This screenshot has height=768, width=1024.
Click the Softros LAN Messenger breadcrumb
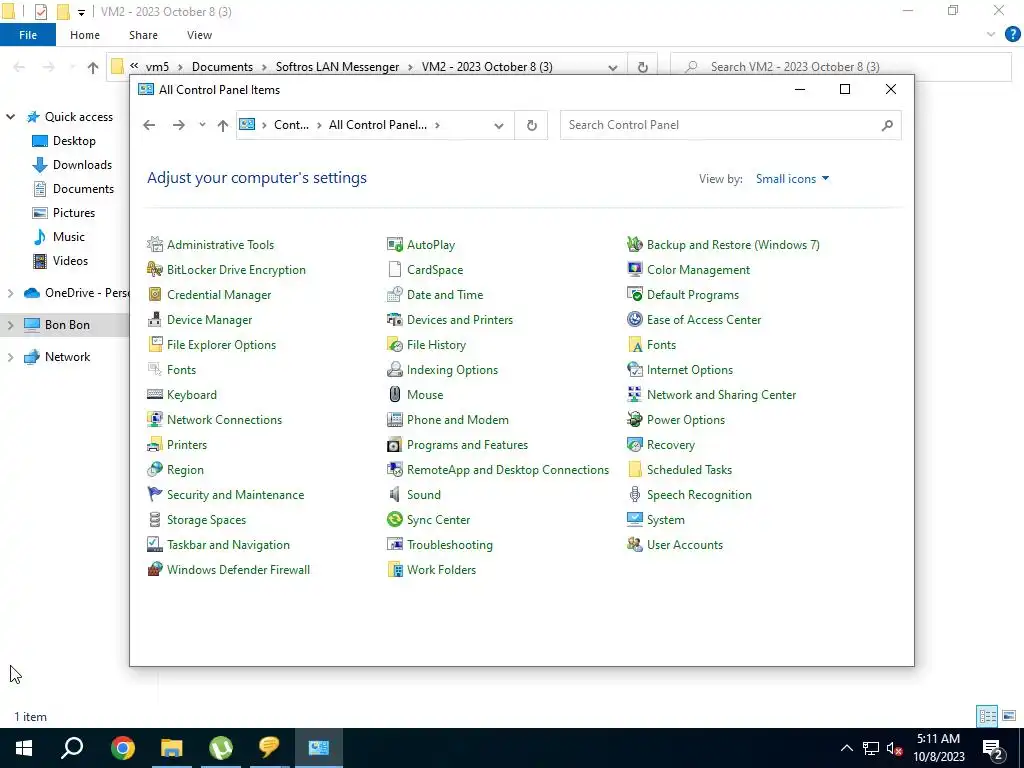[x=337, y=67]
